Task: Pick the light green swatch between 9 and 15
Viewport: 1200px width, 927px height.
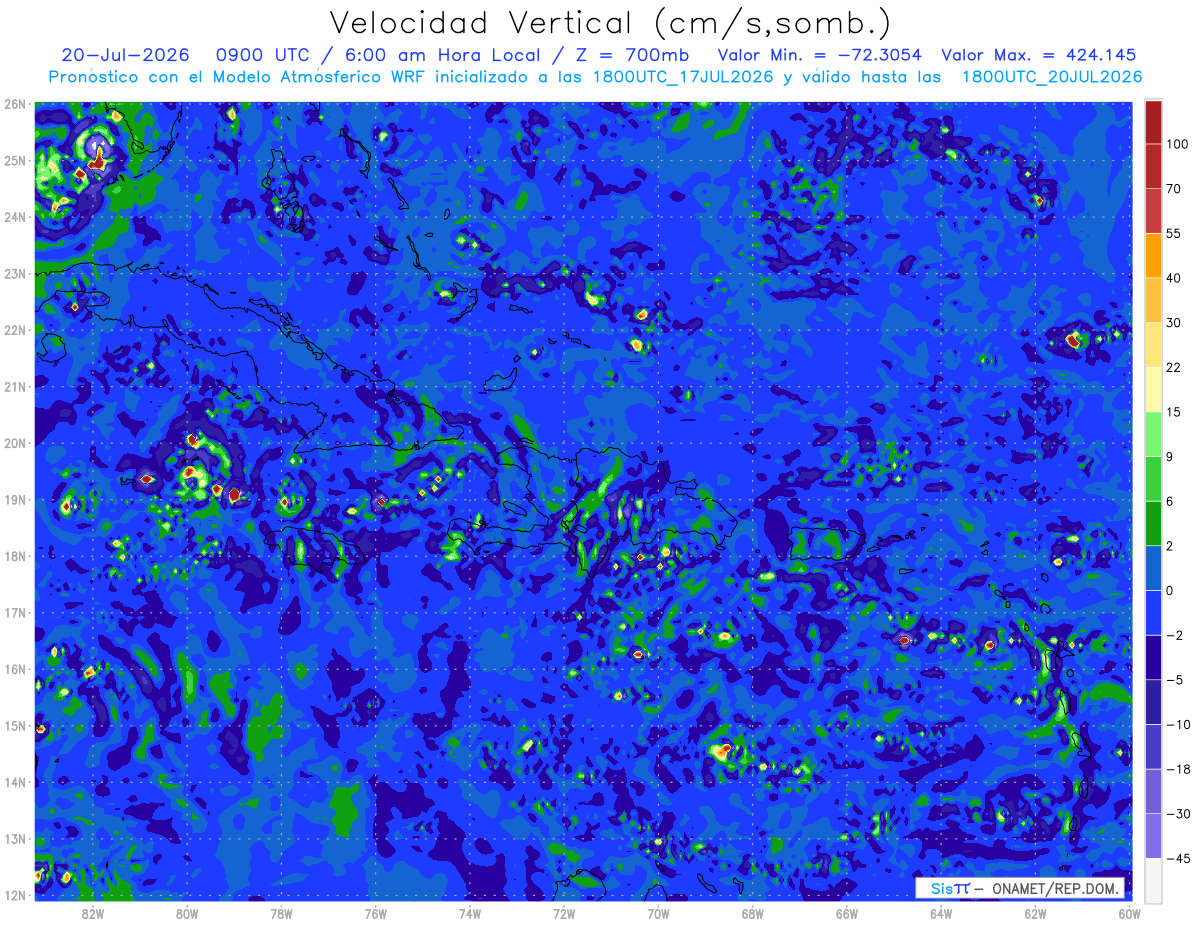Action: [1153, 433]
